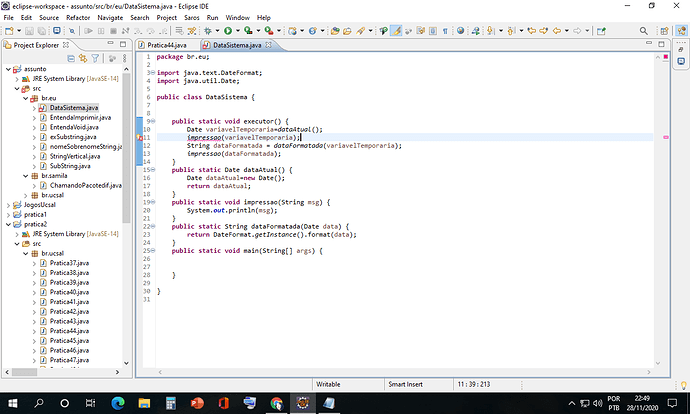Close the DataSistema.java editor tab
The image size is (690, 414).
pos(268,45)
